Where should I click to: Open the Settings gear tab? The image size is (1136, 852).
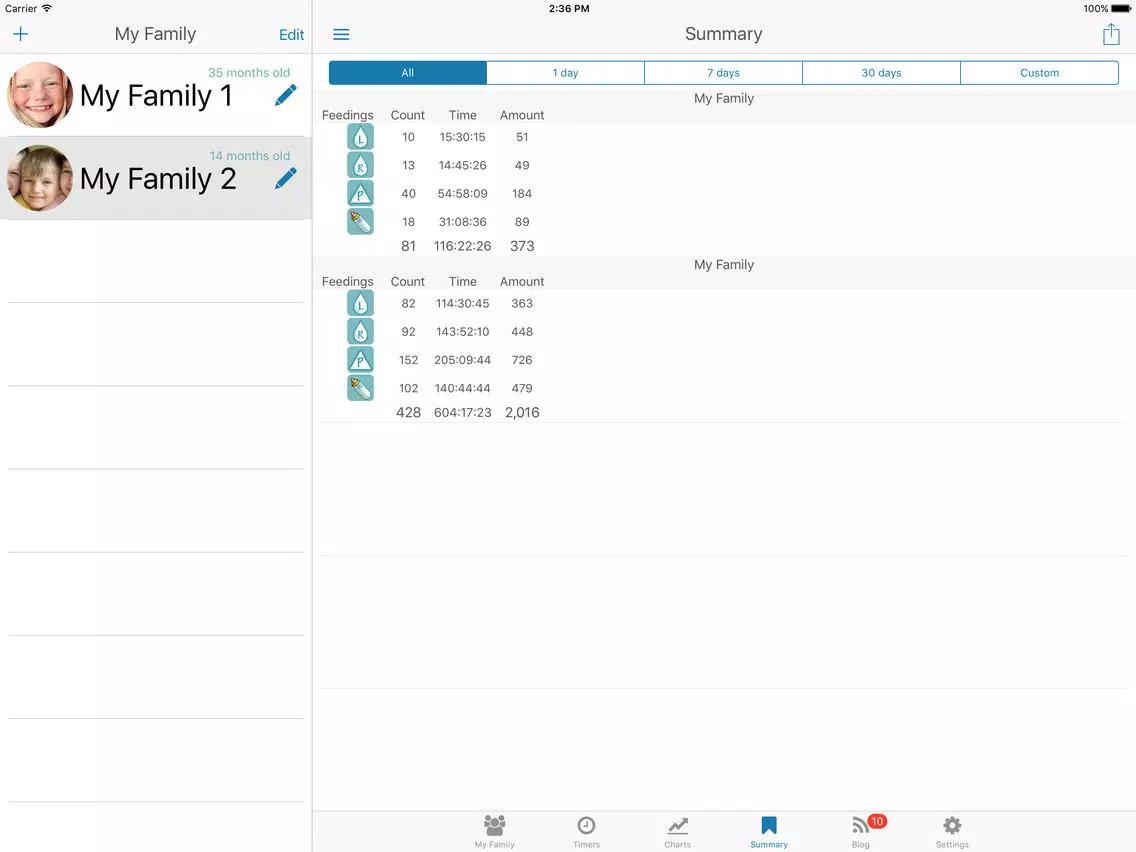(x=952, y=830)
